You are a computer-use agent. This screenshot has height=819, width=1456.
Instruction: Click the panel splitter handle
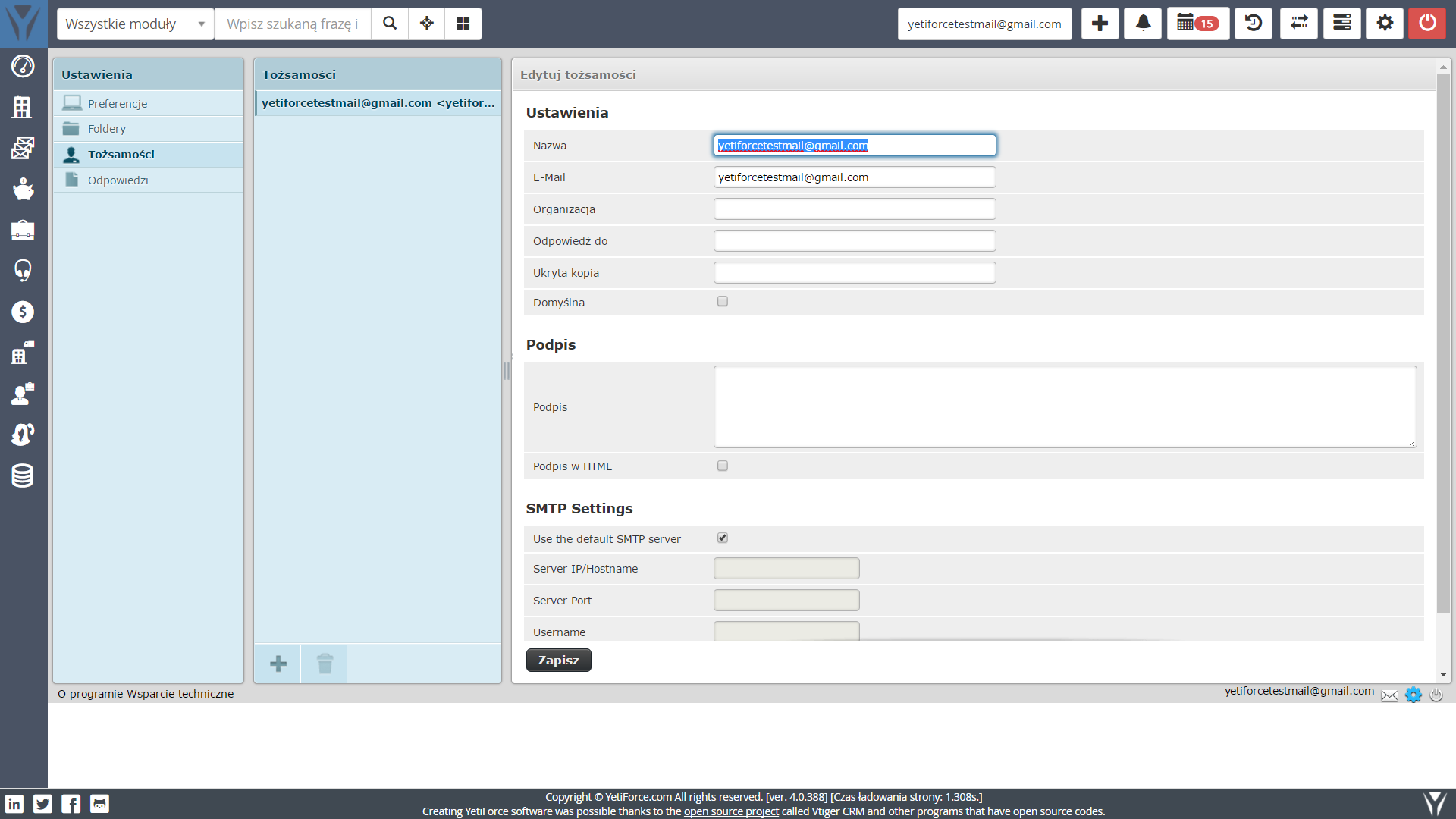507,371
